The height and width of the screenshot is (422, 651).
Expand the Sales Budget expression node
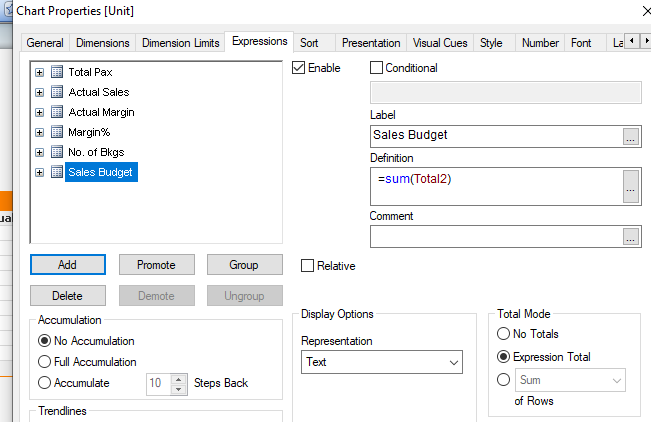pos(39,172)
